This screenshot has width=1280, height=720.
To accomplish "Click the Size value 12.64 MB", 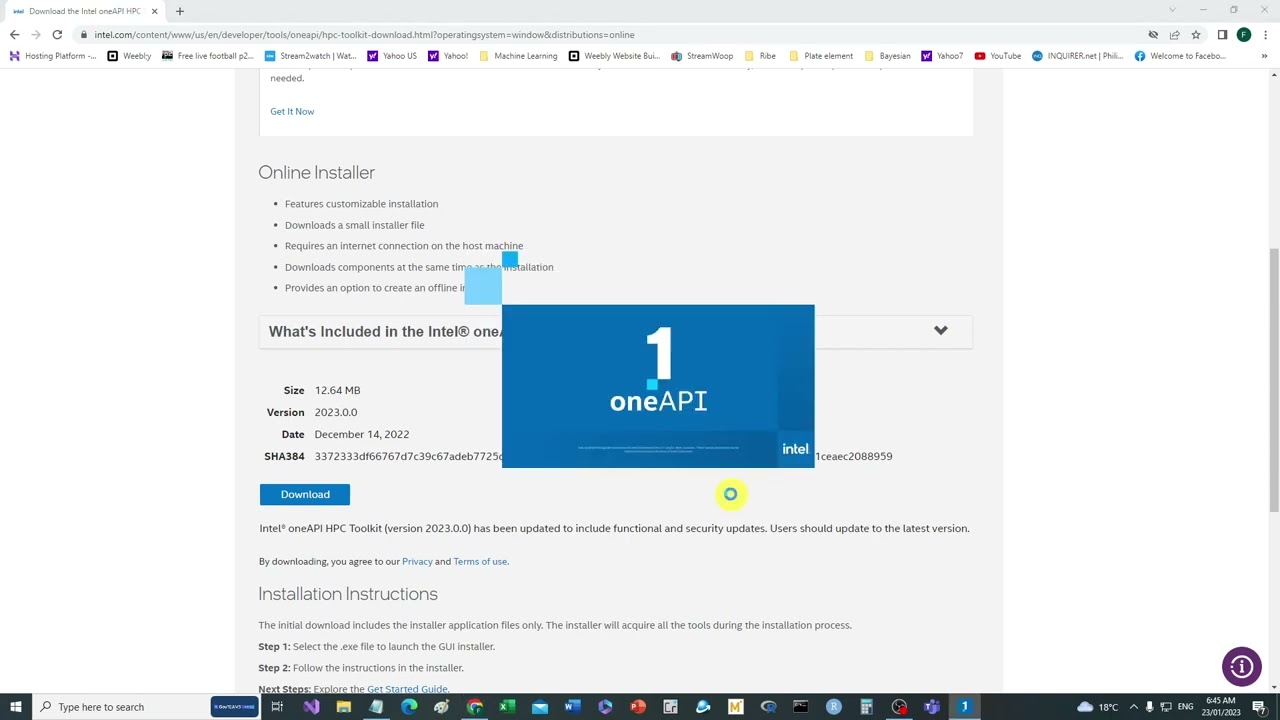I will point(337,390).
